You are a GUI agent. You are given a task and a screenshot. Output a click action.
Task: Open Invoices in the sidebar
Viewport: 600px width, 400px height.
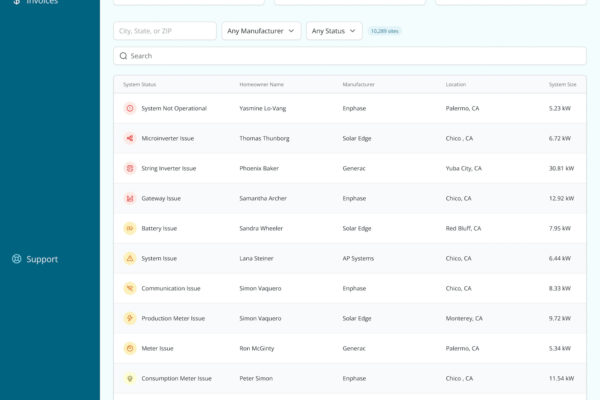35,2
